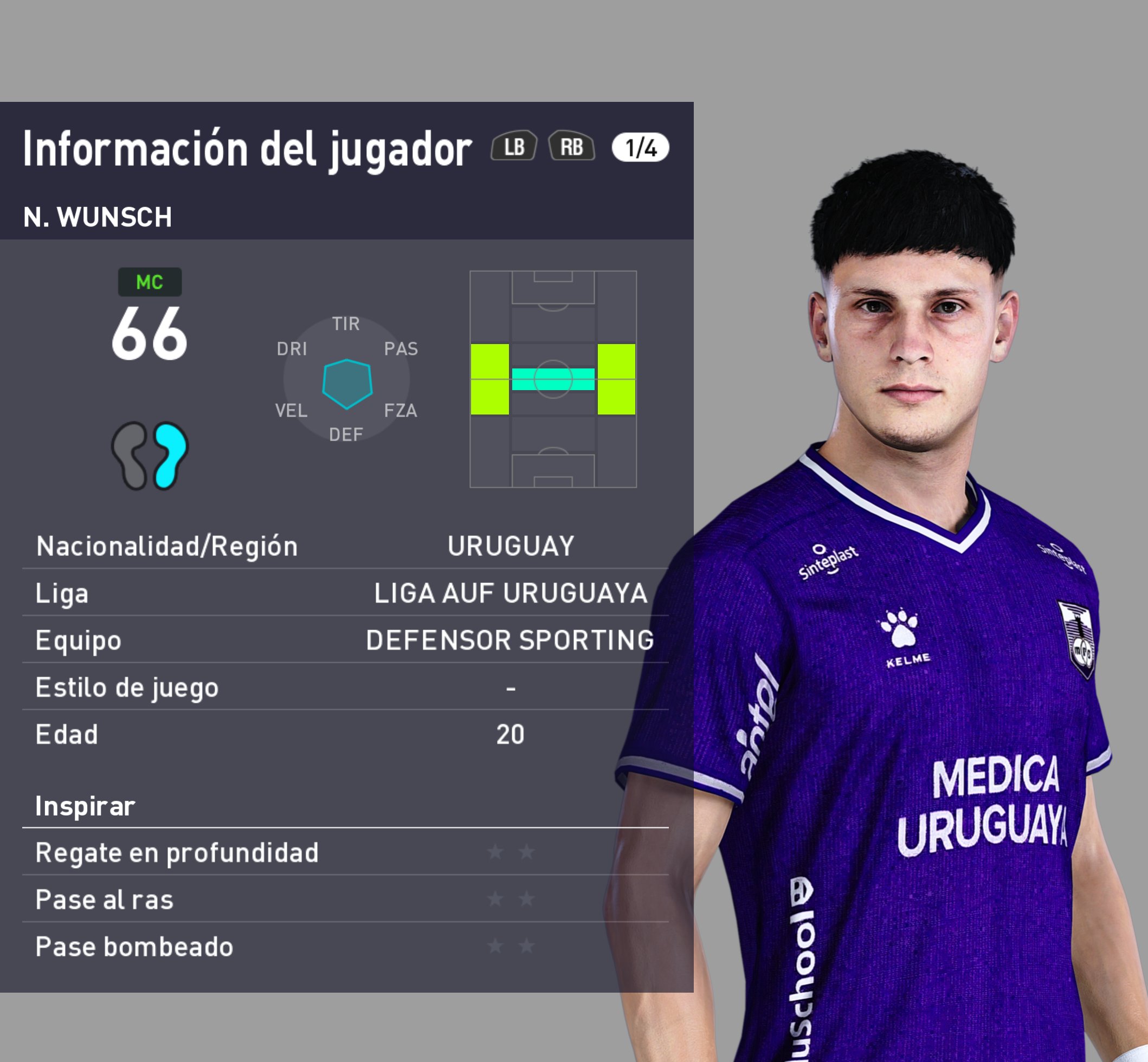This screenshot has width=1148, height=1062.
Task: Select the Liga AUF Uruguaya row
Action: click(x=345, y=593)
